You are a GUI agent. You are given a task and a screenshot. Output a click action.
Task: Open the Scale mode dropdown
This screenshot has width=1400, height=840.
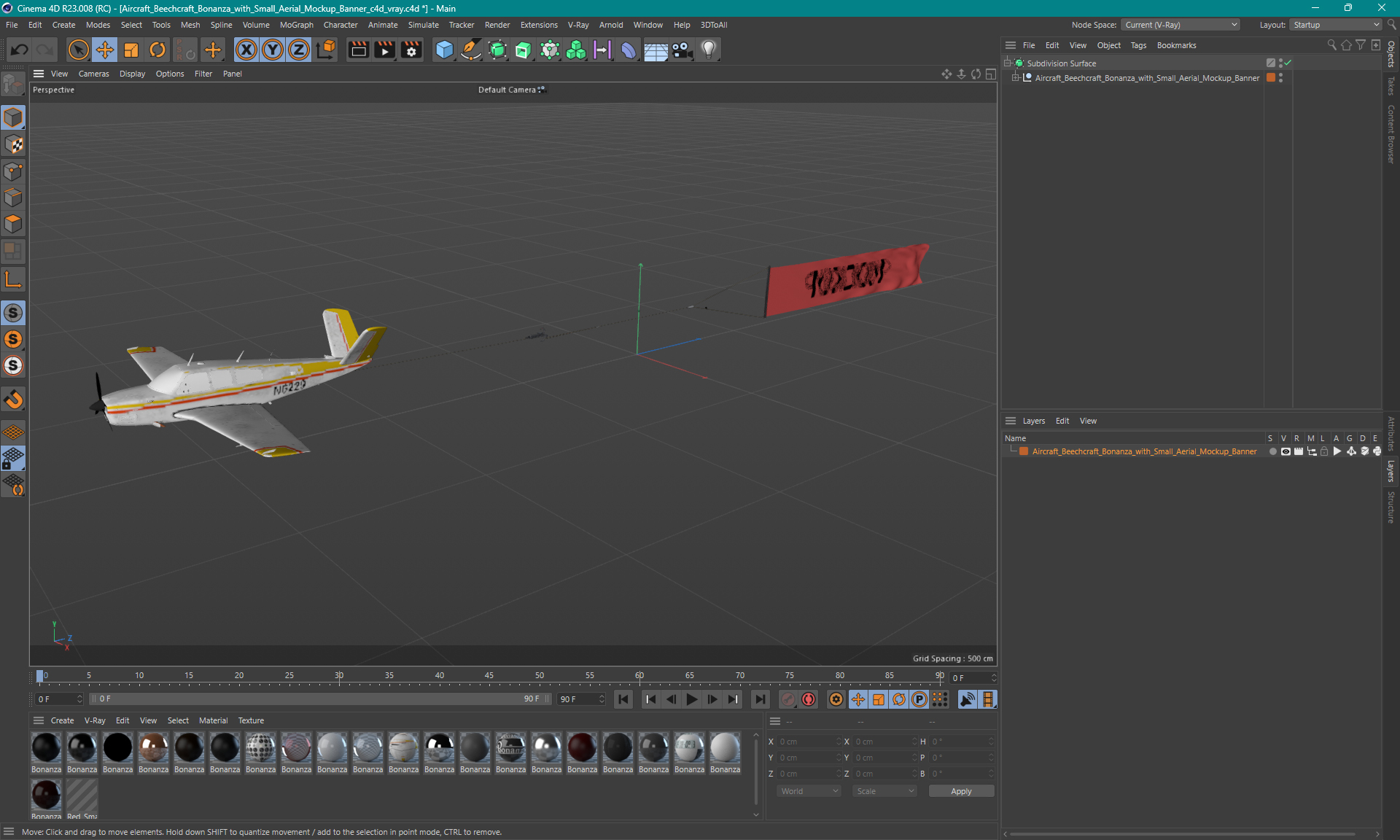(884, 791)
